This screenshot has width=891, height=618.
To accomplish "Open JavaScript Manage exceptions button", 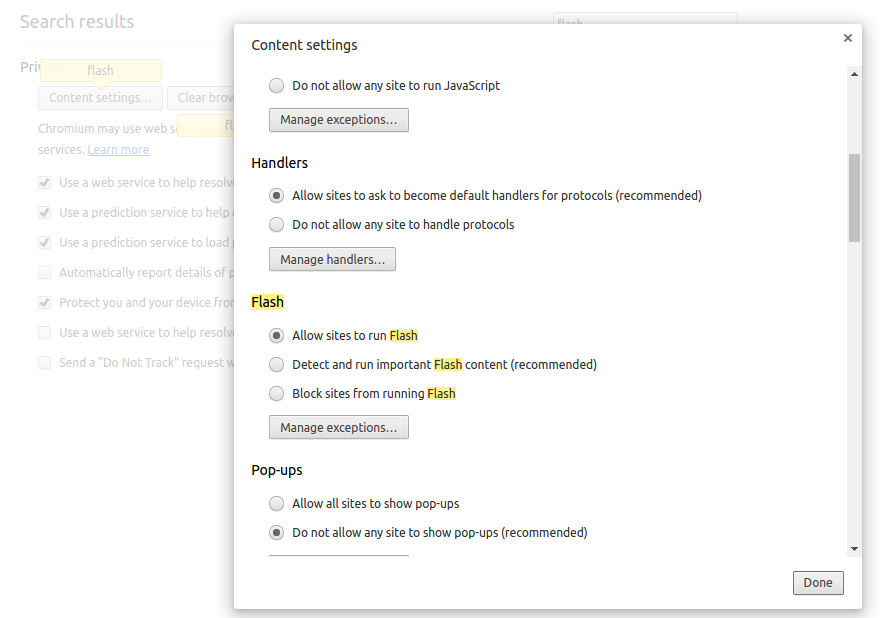I will pos(339,120).
